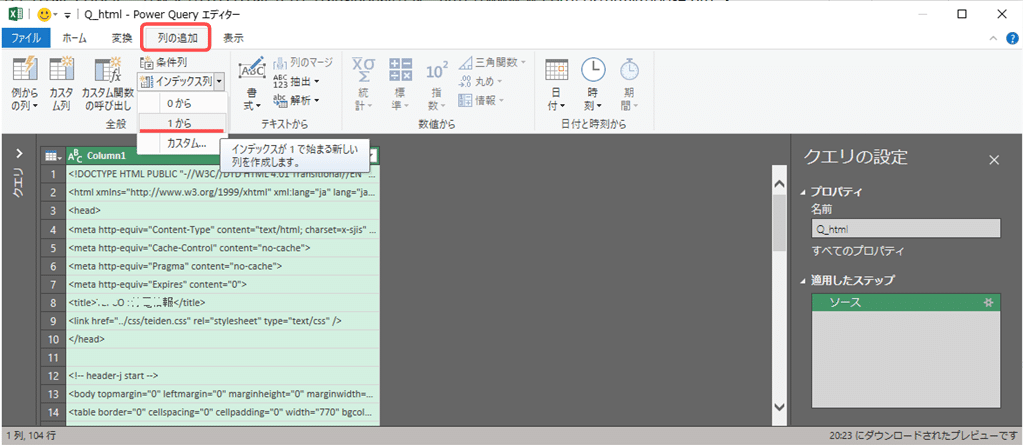Viewport: 1023px width, 445px height.
Task: Open 抽出 (Extract) dropdown
Action: [x=296, y=82]
